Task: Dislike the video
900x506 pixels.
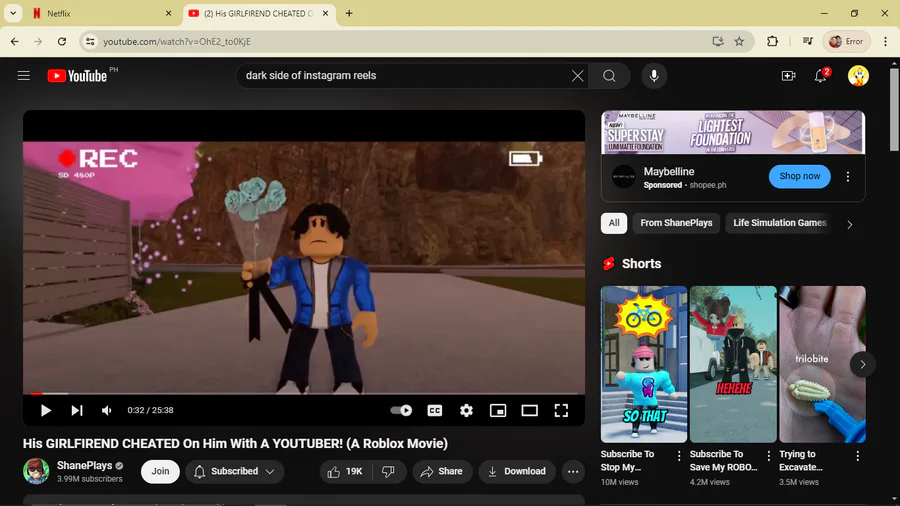Action: coord(389,472)
